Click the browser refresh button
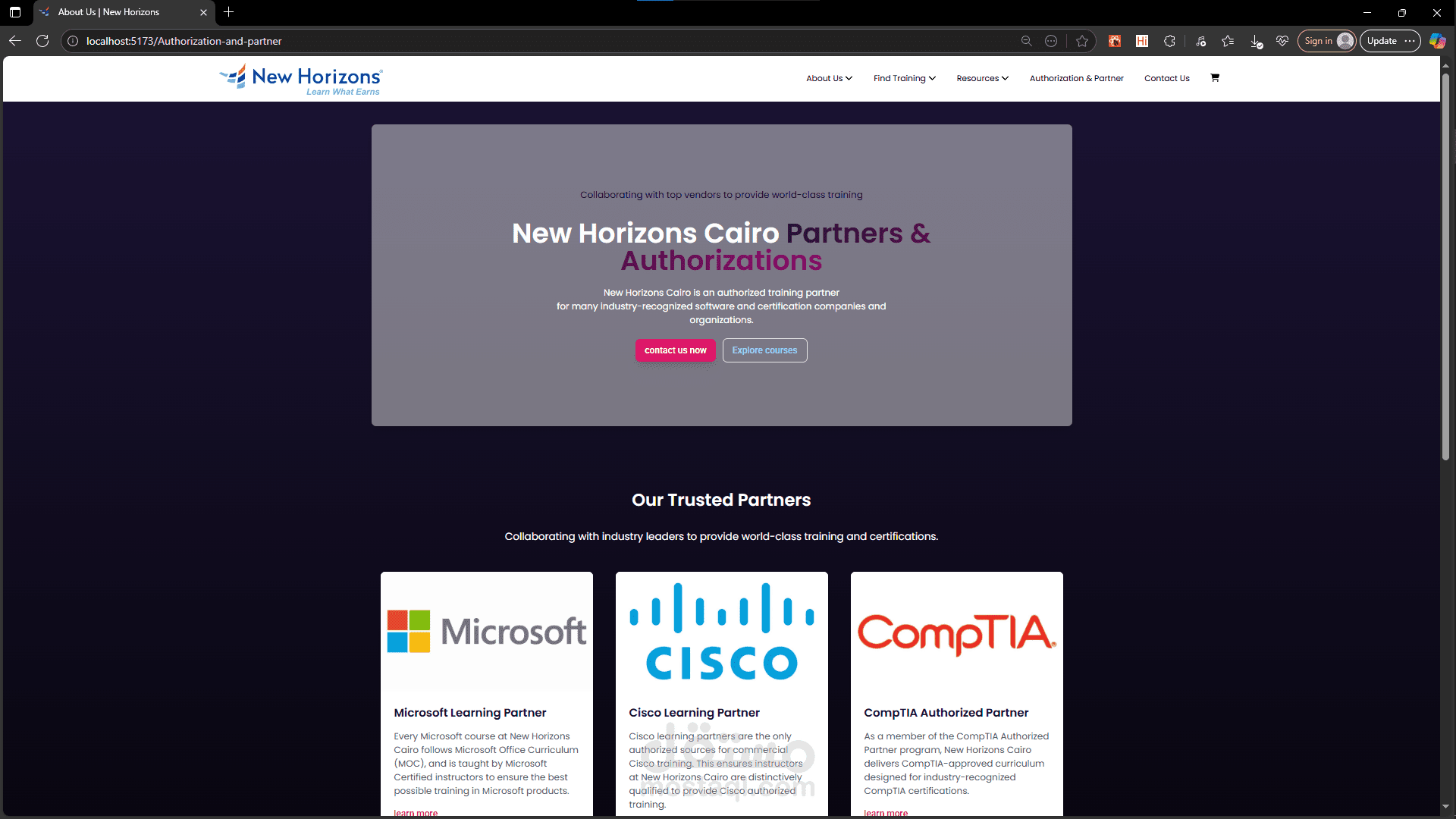 (x=42, y=41)
